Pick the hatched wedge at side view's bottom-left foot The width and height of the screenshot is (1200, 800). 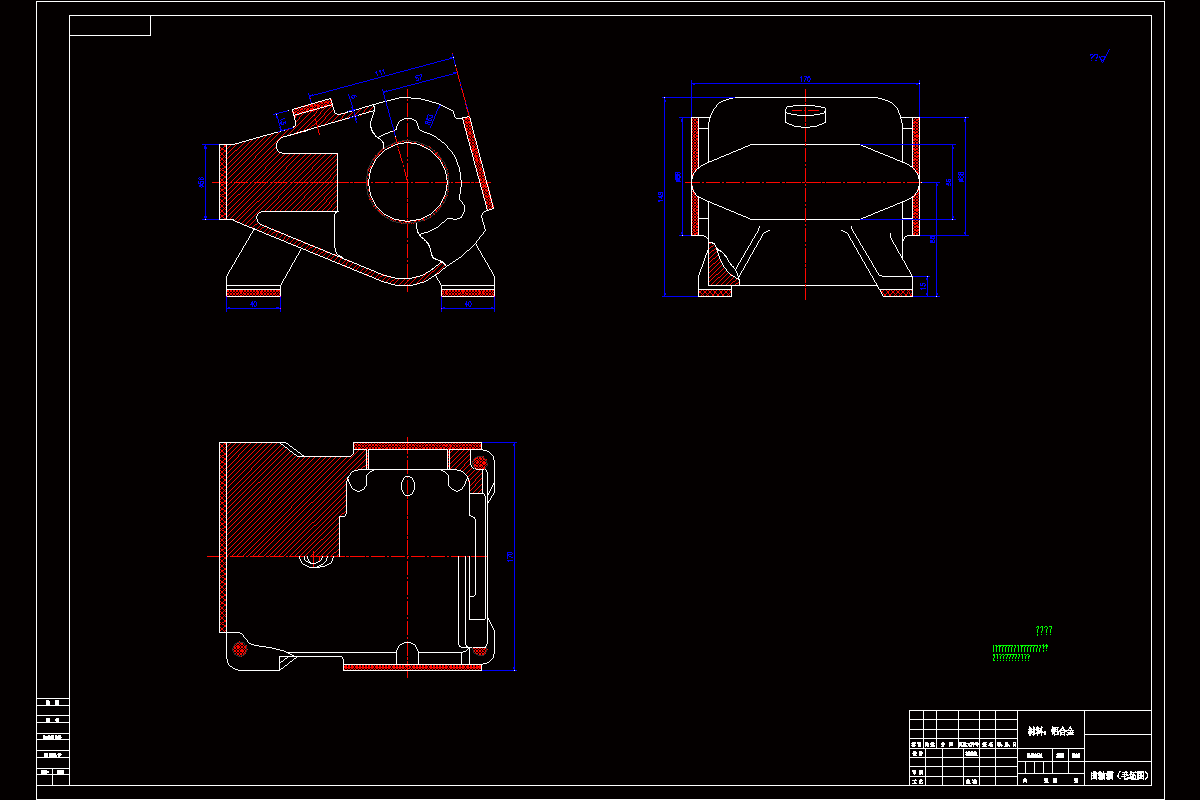(x=718, y=268)
